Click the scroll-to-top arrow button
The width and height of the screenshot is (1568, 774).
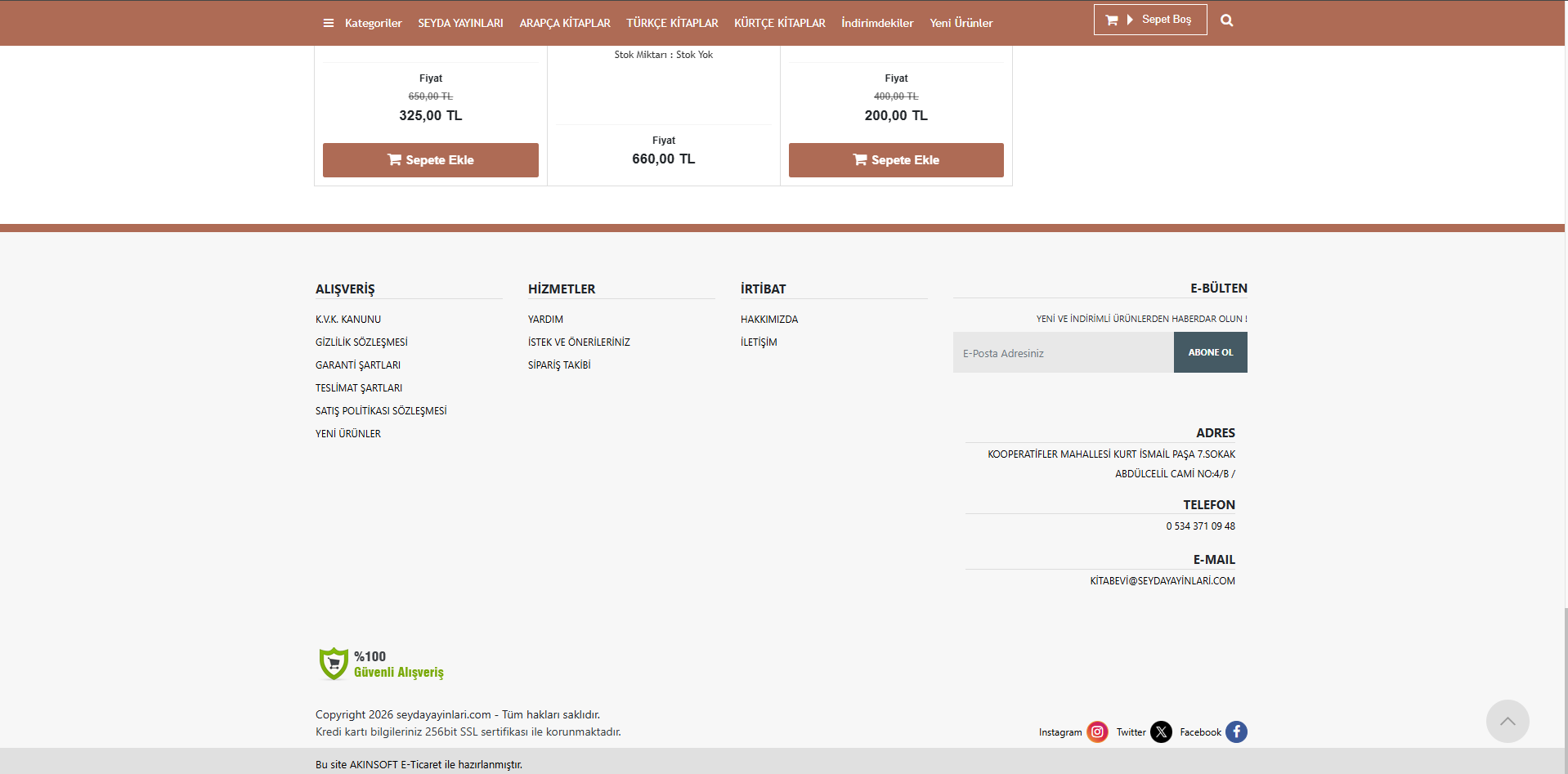pos(1507,721)
